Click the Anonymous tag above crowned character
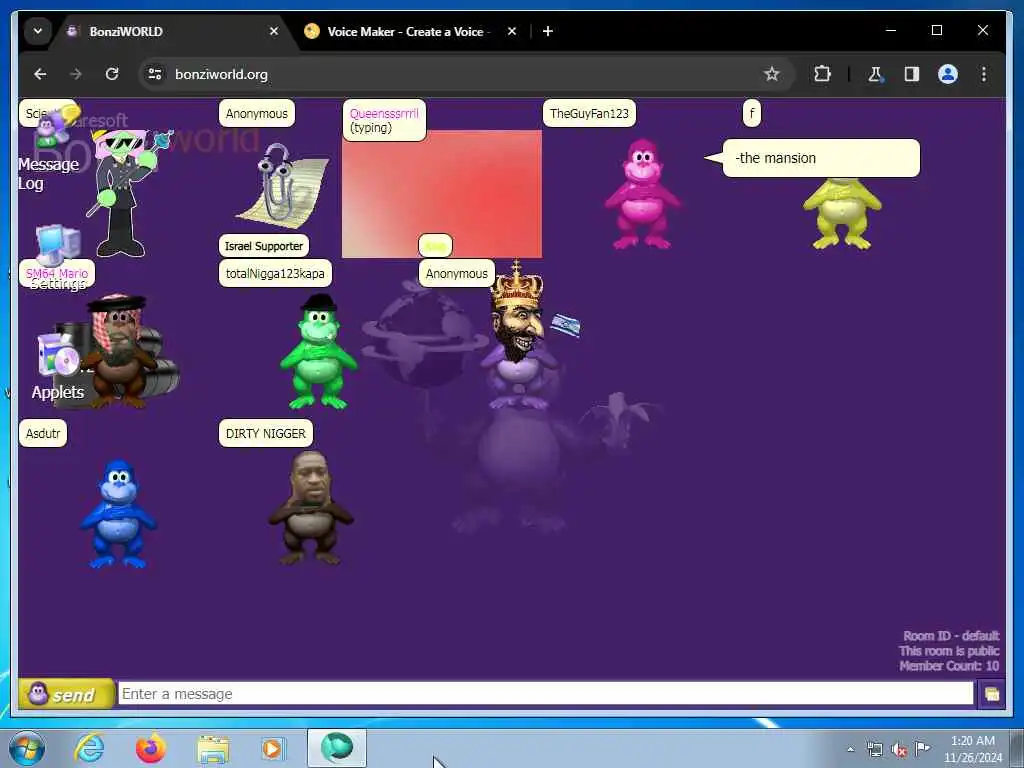Image resolution: width=1024 pixels, height=768 pixels. [x=456, y=274]
